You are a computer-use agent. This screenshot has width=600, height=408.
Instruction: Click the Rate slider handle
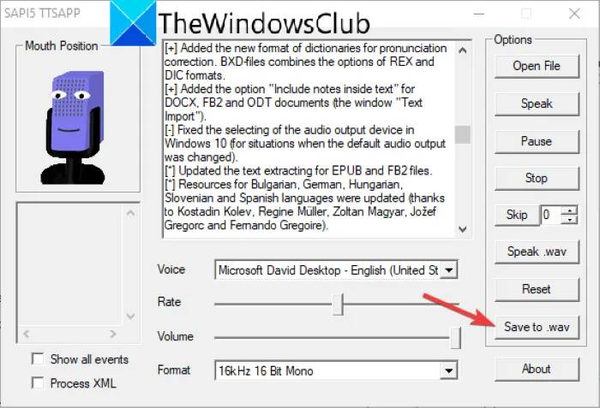338,304
